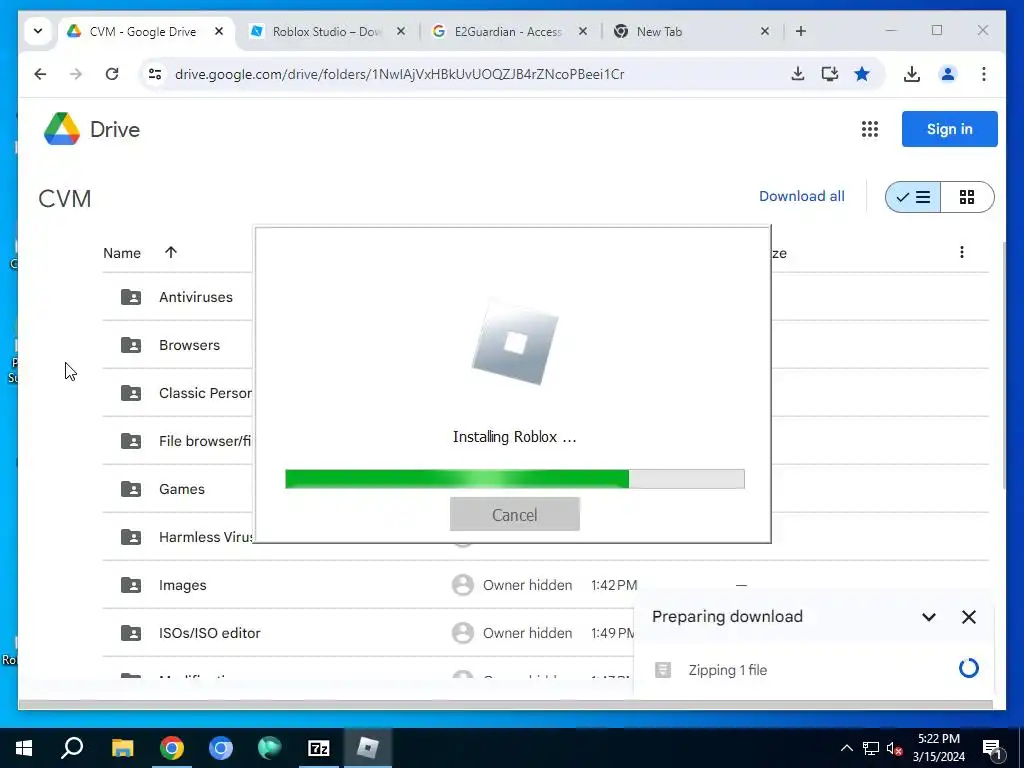The width and height of the screenshot is (1024, 768).
Task: Reload the current page
Action: click(112, 74)
